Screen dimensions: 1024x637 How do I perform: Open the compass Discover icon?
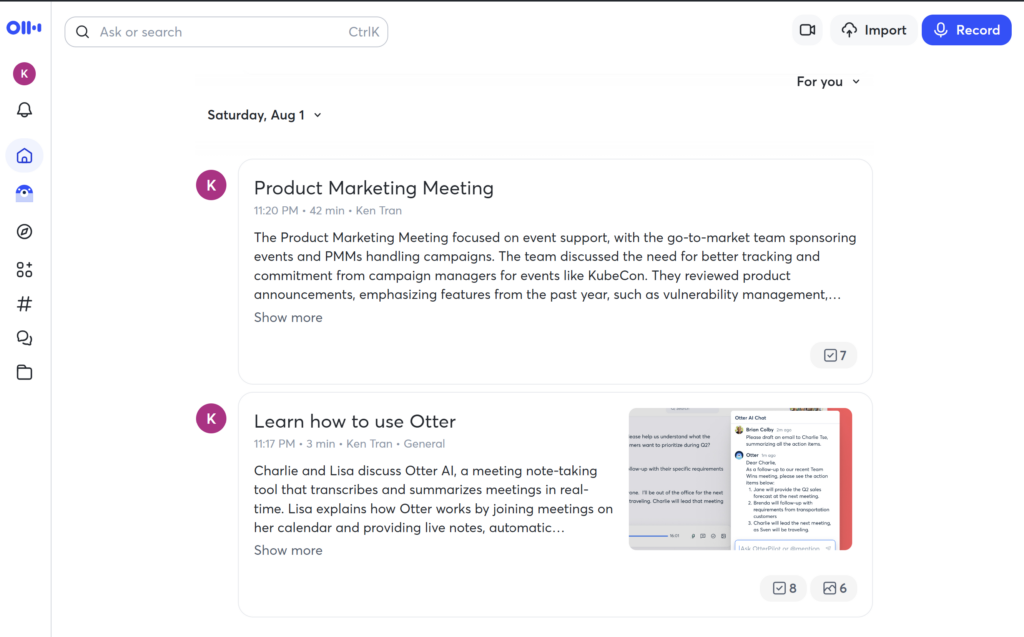click(24, 231)
